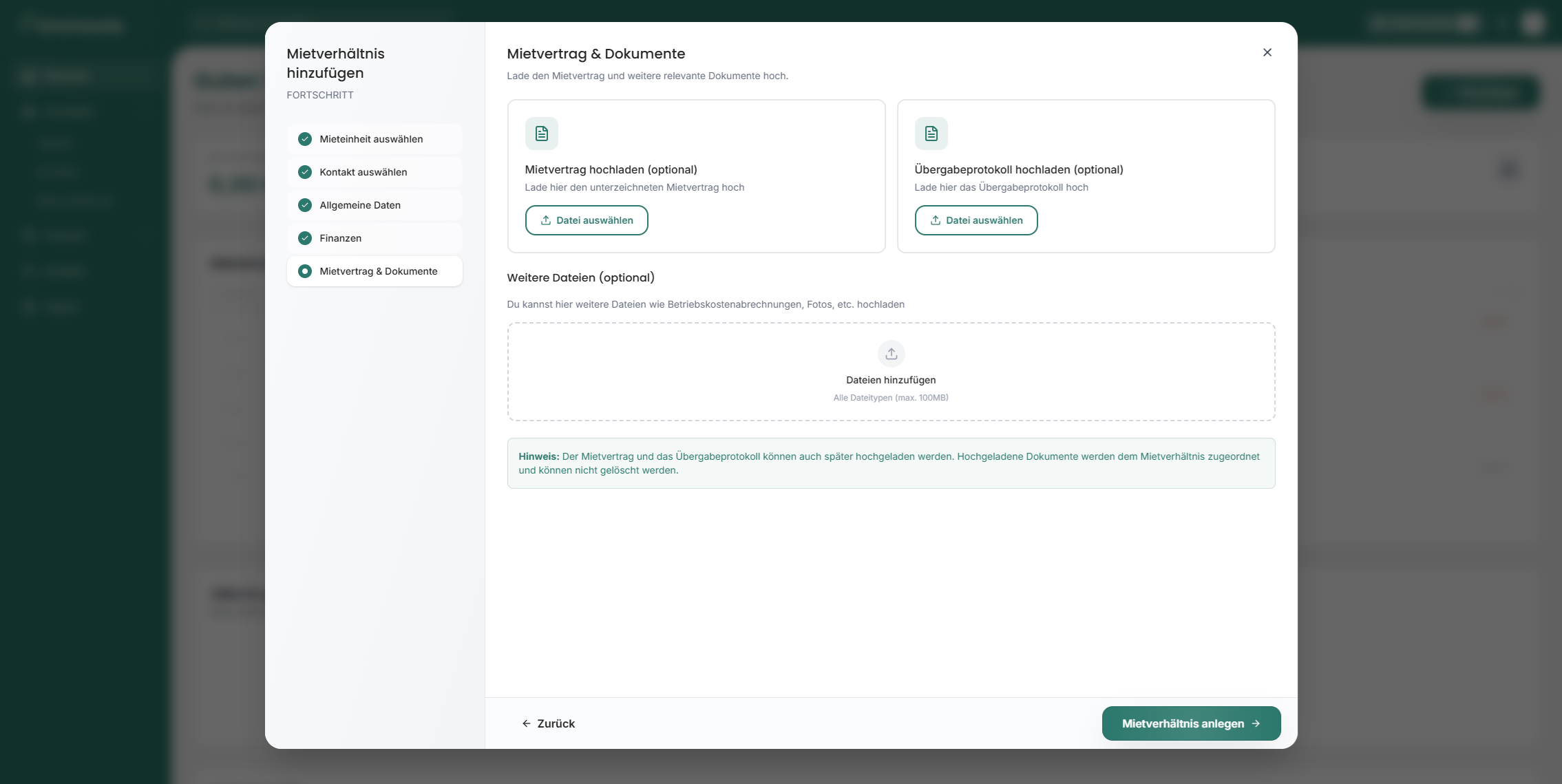The image size is (1562, 784).
Task: Click the Weitere Dateien (optional) heading
Action: pyautogui.click(x=581, y=277)
